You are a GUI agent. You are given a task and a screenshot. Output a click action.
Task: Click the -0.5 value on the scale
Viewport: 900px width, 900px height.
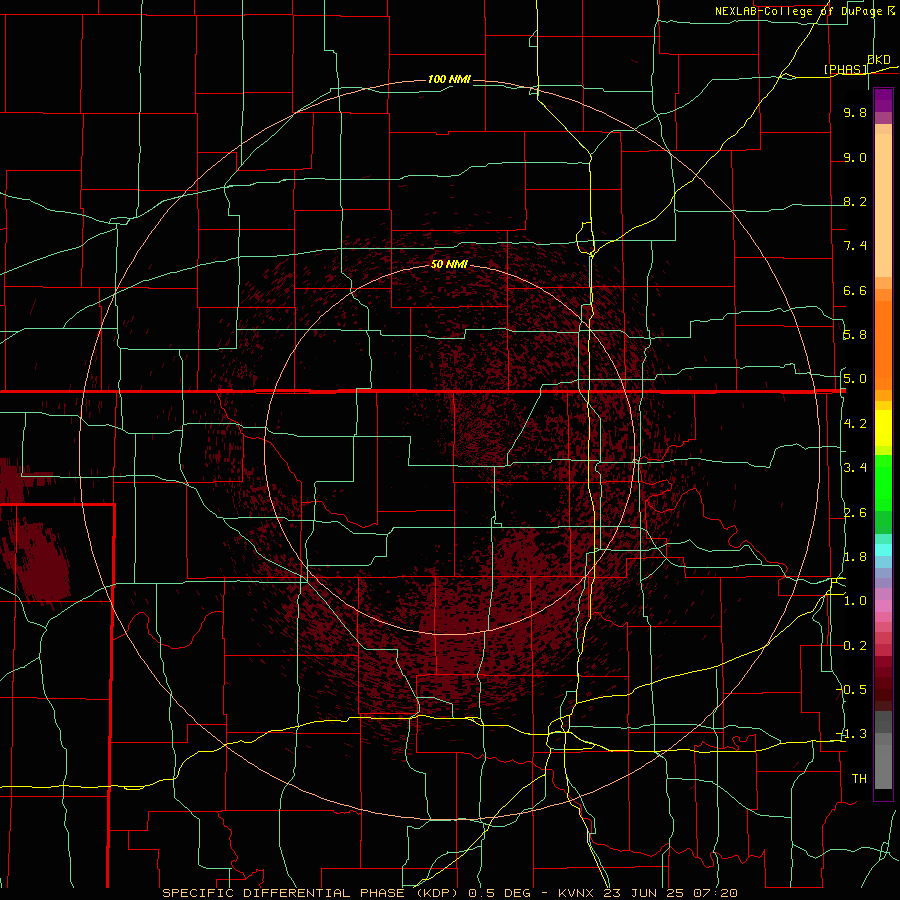click(x=852, y=690)
